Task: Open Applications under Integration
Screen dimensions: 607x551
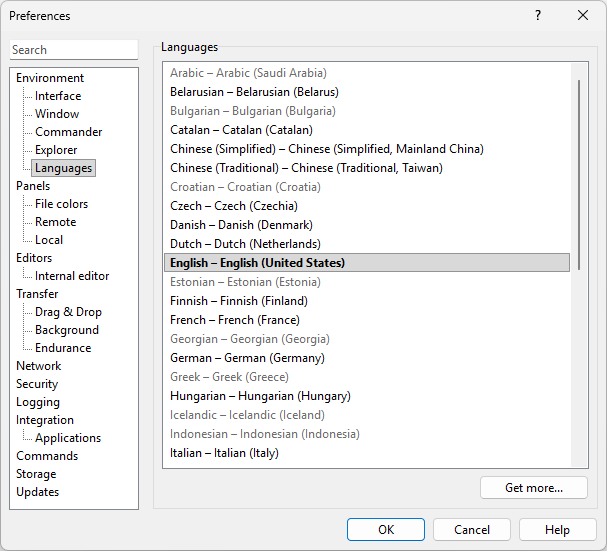Action: pos(68,438)
